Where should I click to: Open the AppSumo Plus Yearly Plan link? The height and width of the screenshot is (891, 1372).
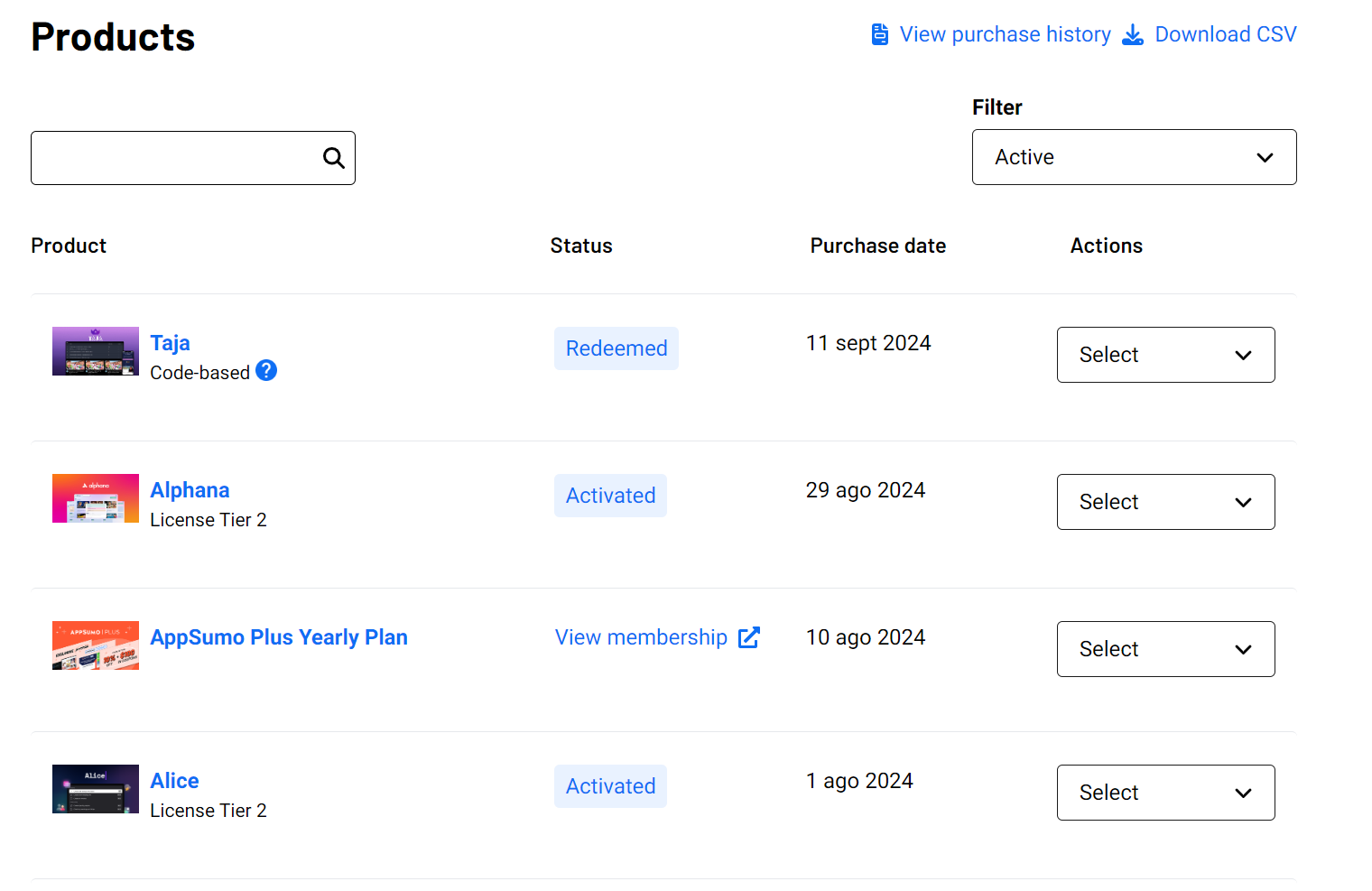[279, 637]
